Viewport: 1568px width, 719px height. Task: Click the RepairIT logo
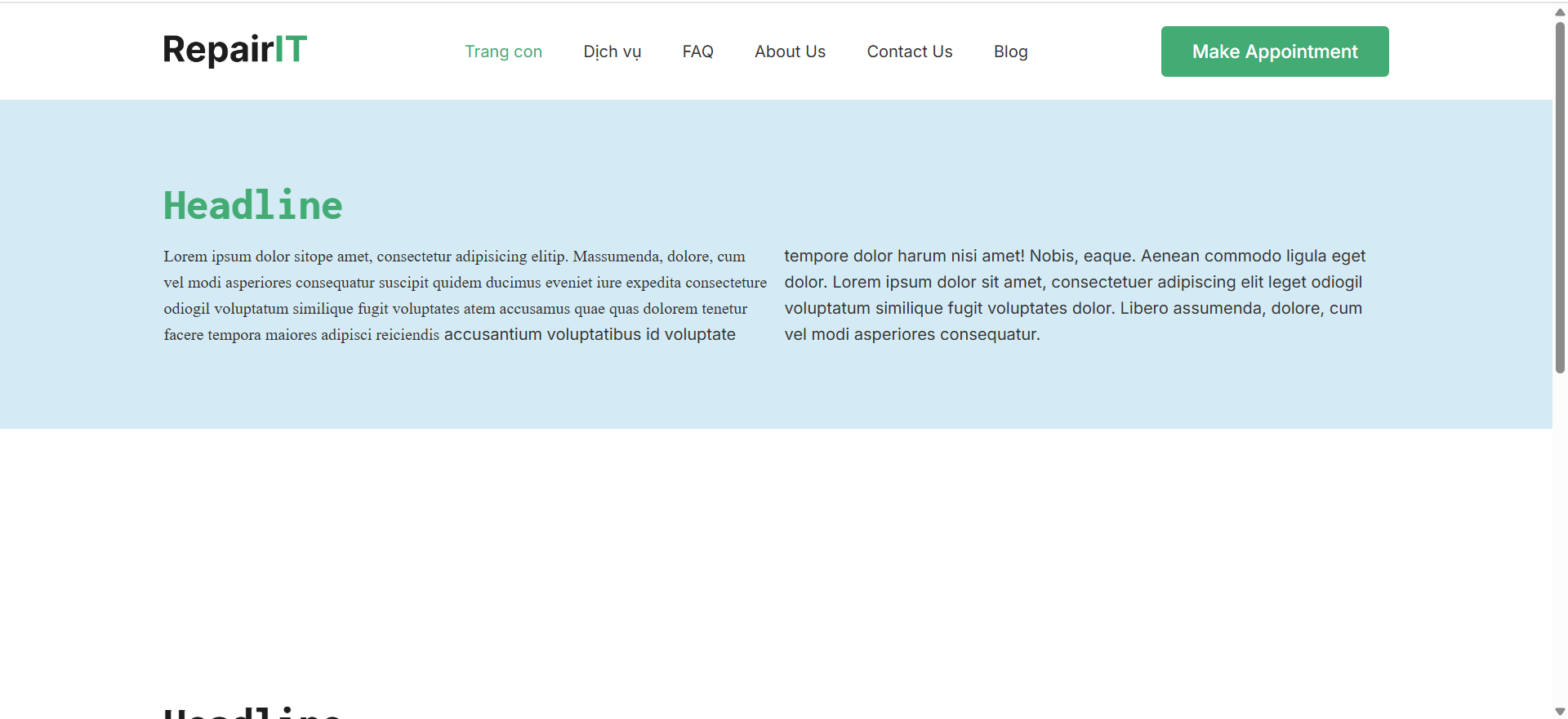pos(234,50)
